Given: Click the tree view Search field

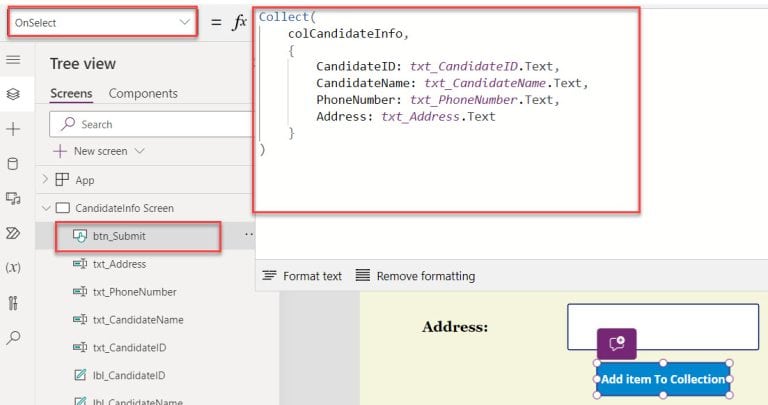Looking at the screenshot, I should (x=151, y=124).
